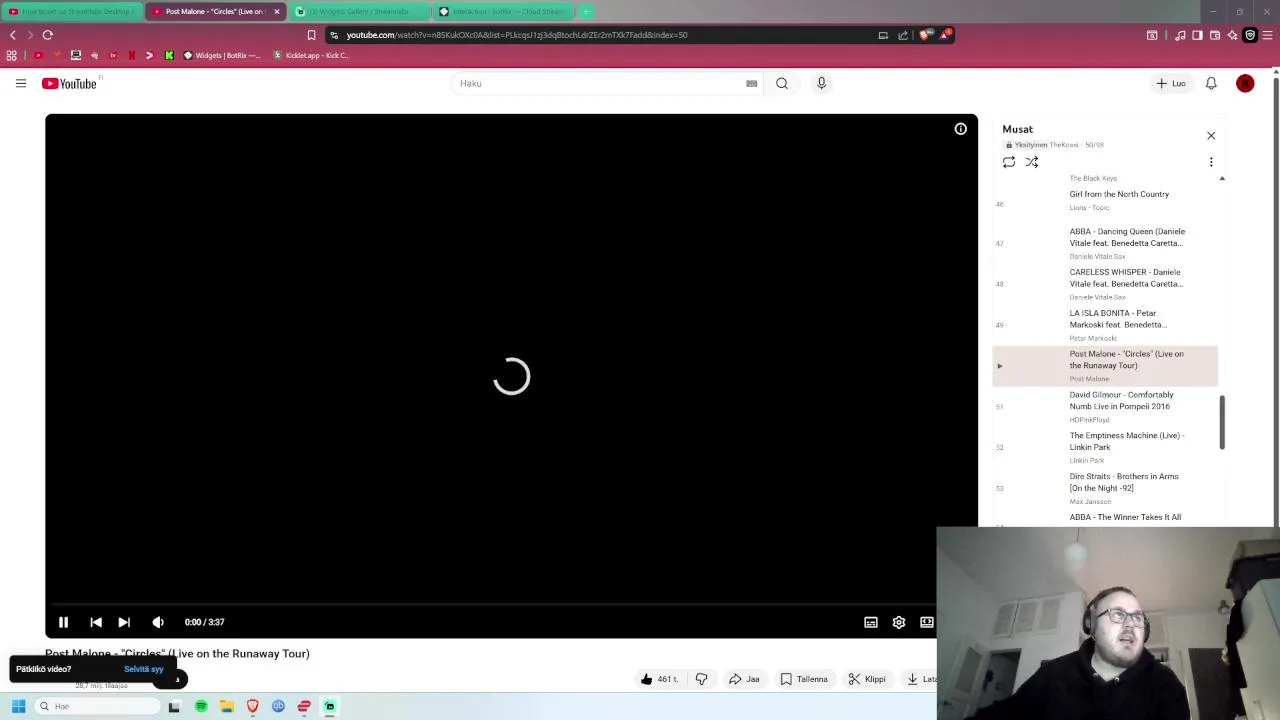Play LA ISLA BONITA playlist entry
The image size is (1280, 720).
click(1105, 325)
